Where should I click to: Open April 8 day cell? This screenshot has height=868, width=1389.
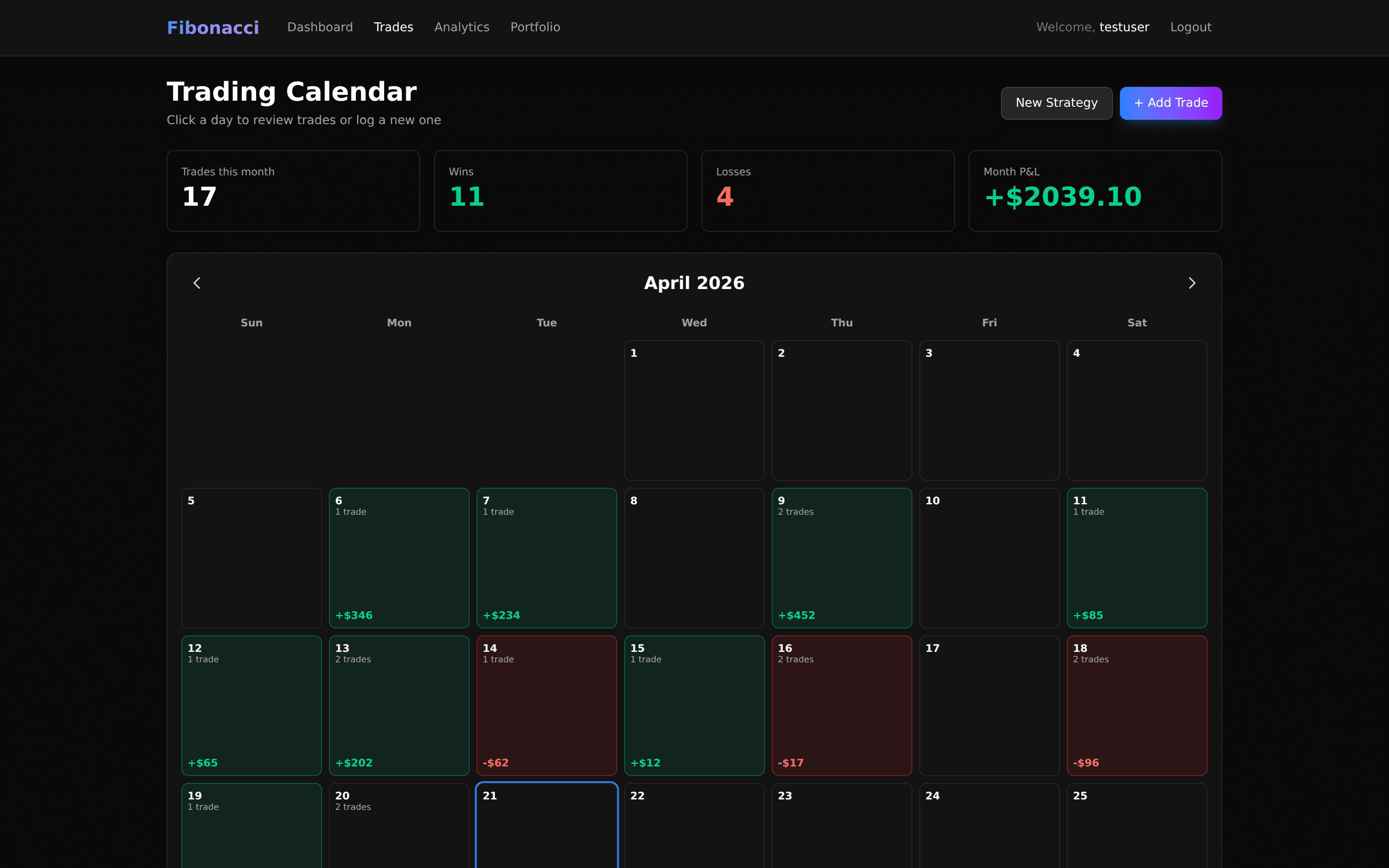[694, 558]
